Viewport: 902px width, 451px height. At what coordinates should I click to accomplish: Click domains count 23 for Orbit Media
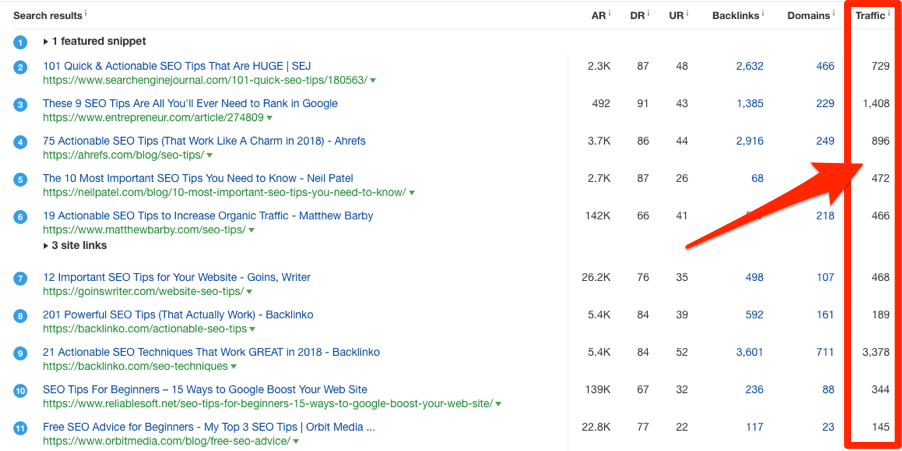[828, 427]
